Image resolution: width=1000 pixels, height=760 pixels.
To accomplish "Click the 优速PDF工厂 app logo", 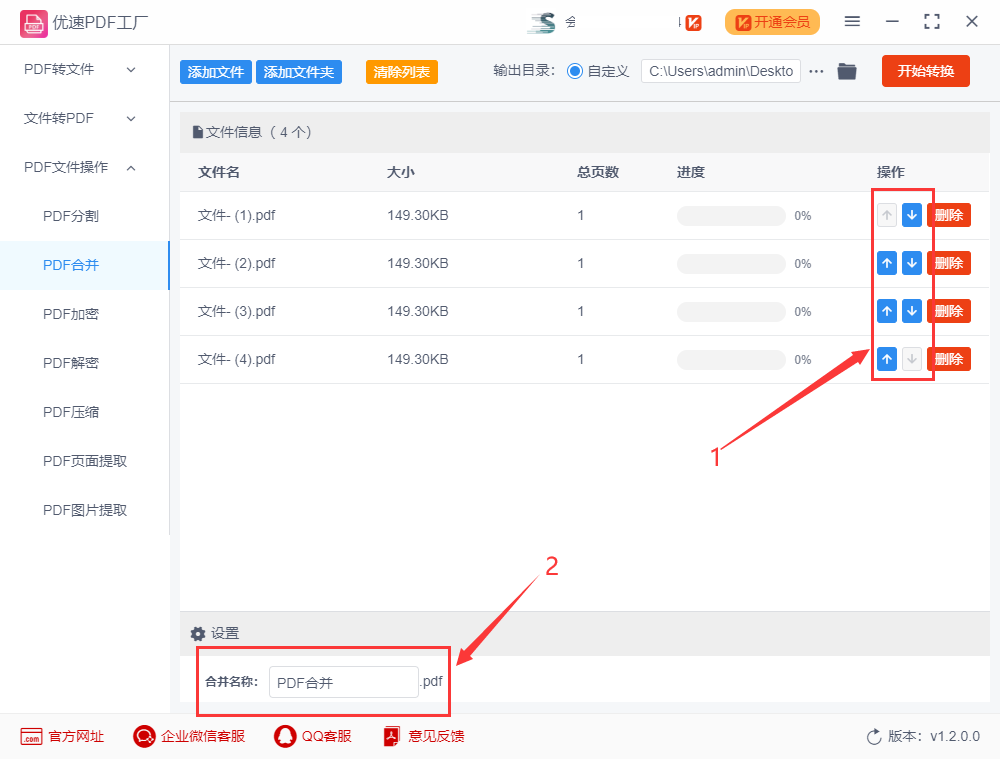I will (33, 24).
